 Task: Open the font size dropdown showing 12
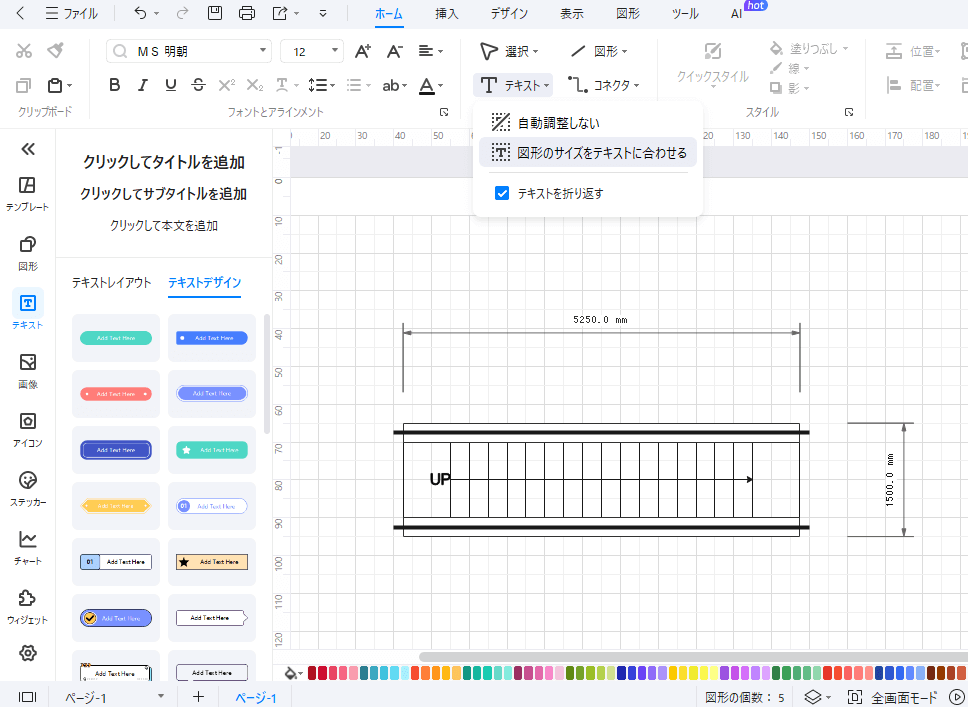[x=312, y=51]
